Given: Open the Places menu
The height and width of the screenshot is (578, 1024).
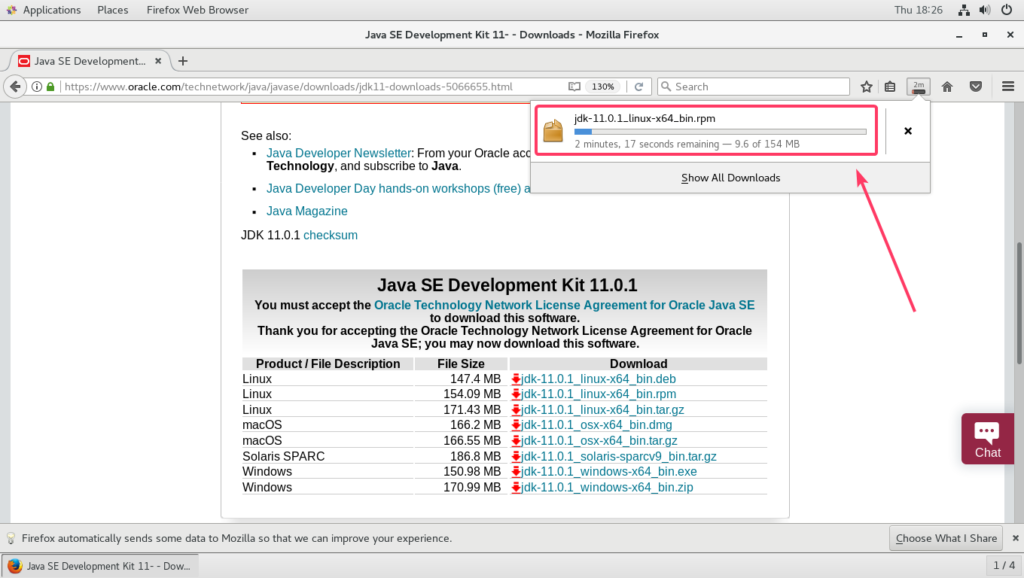Looking at the screenshot, I should coord(112,10).
